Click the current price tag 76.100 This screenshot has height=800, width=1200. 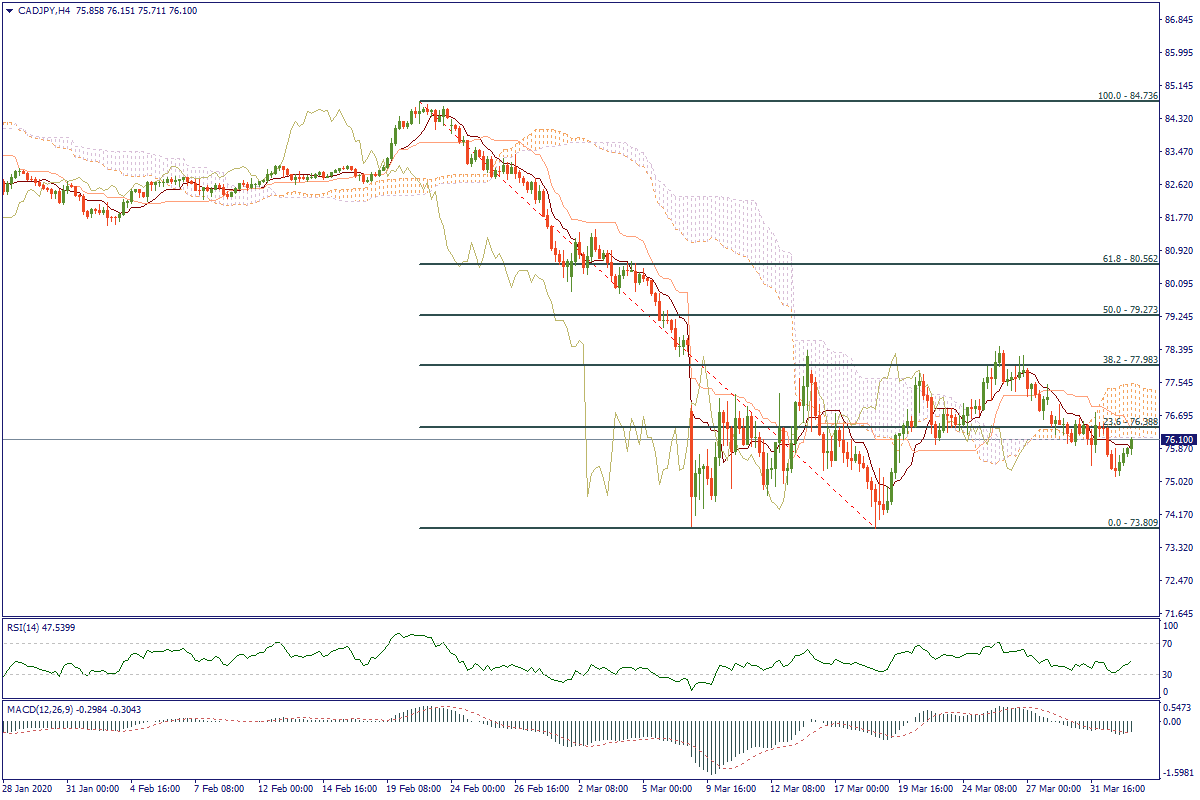tap(1179, 440)
